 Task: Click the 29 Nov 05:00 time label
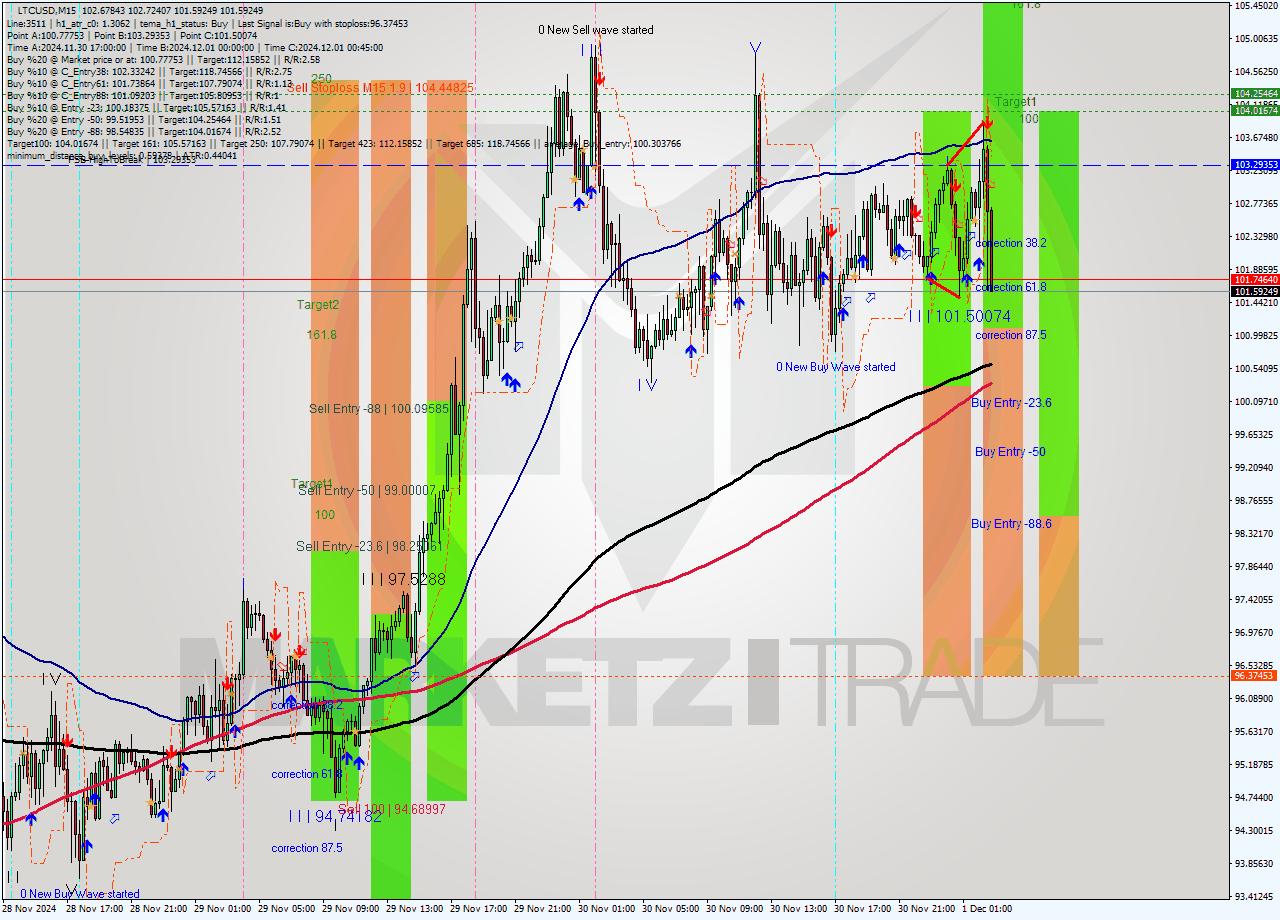coord(287,909)
